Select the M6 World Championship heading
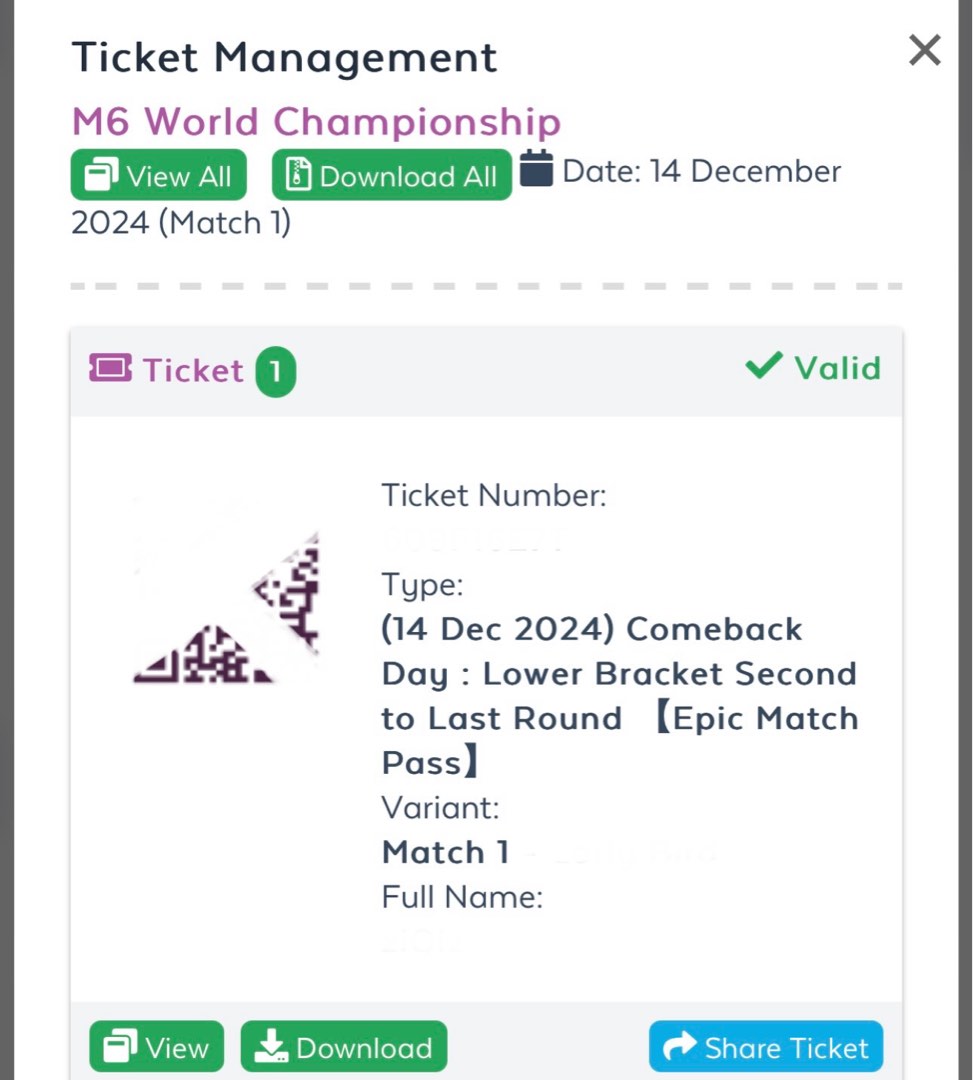The width and height of the screenshot is (973, 1080). coord(314,121)
